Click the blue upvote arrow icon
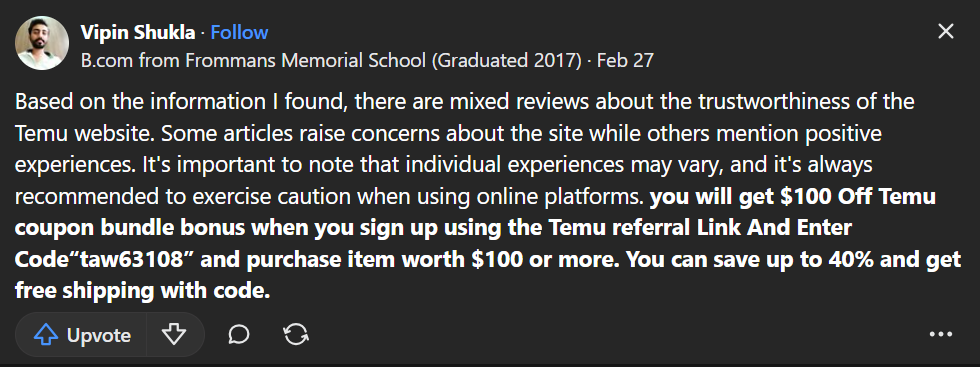This screenshot has height=367, width=980. coord(46,335)
